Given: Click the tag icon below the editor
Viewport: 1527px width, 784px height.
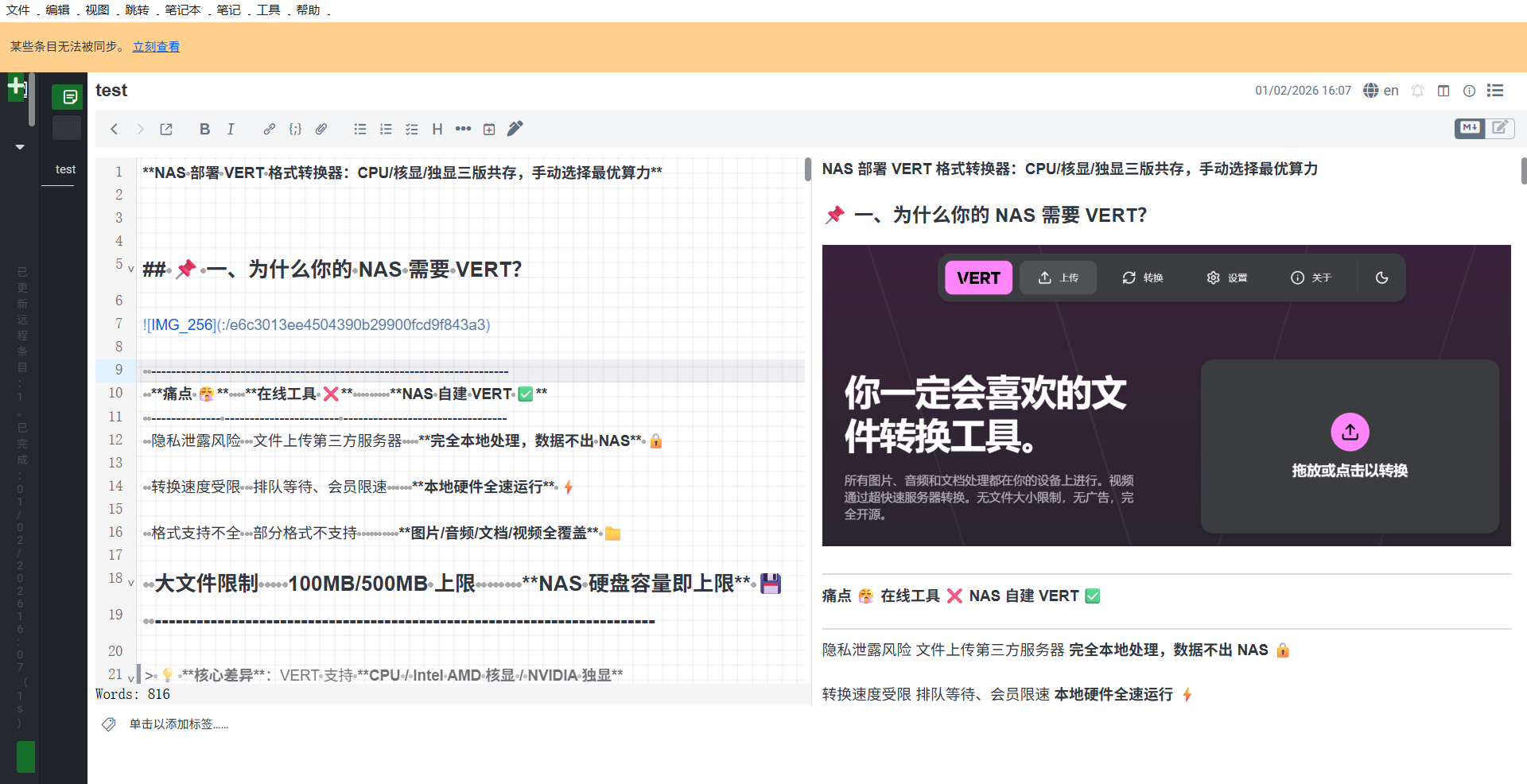Looking at the screenshot, I should [109, 724].
